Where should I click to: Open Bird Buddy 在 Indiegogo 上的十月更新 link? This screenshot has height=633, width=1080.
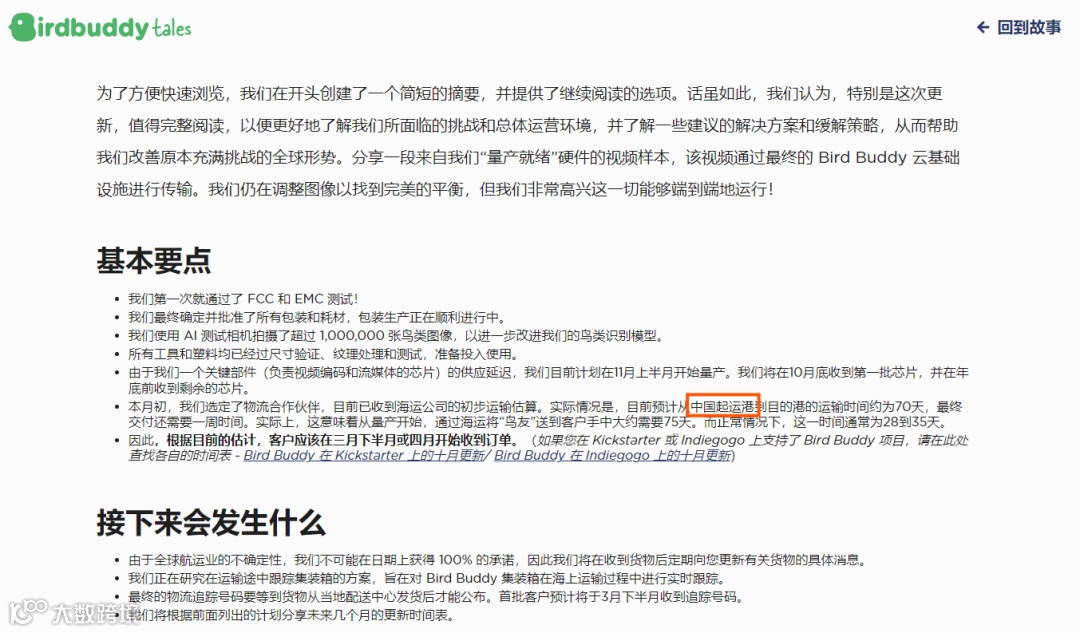(612, 456)
